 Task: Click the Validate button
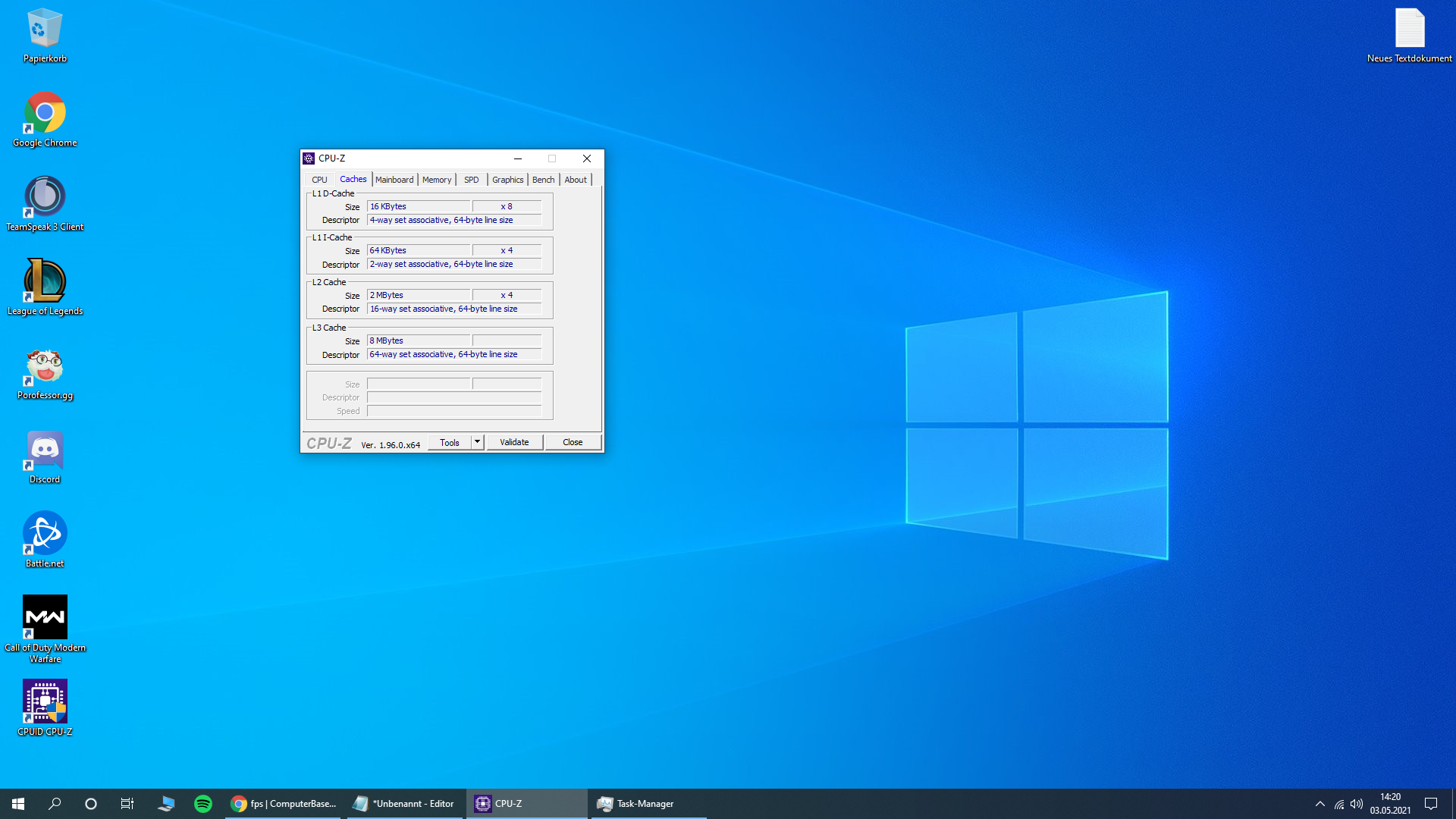(x=514, y=442)
